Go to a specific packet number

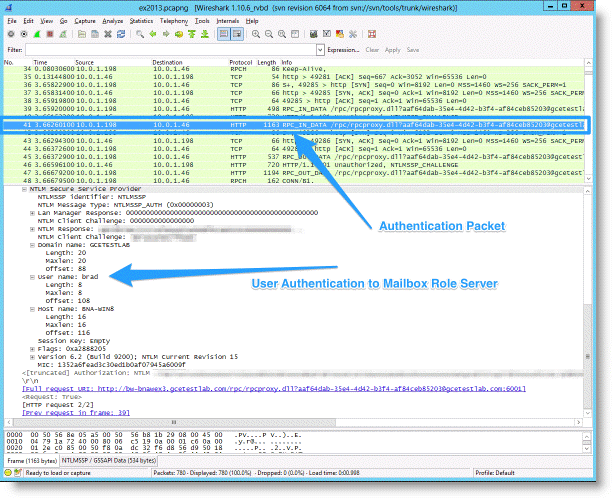coord(179,34)
